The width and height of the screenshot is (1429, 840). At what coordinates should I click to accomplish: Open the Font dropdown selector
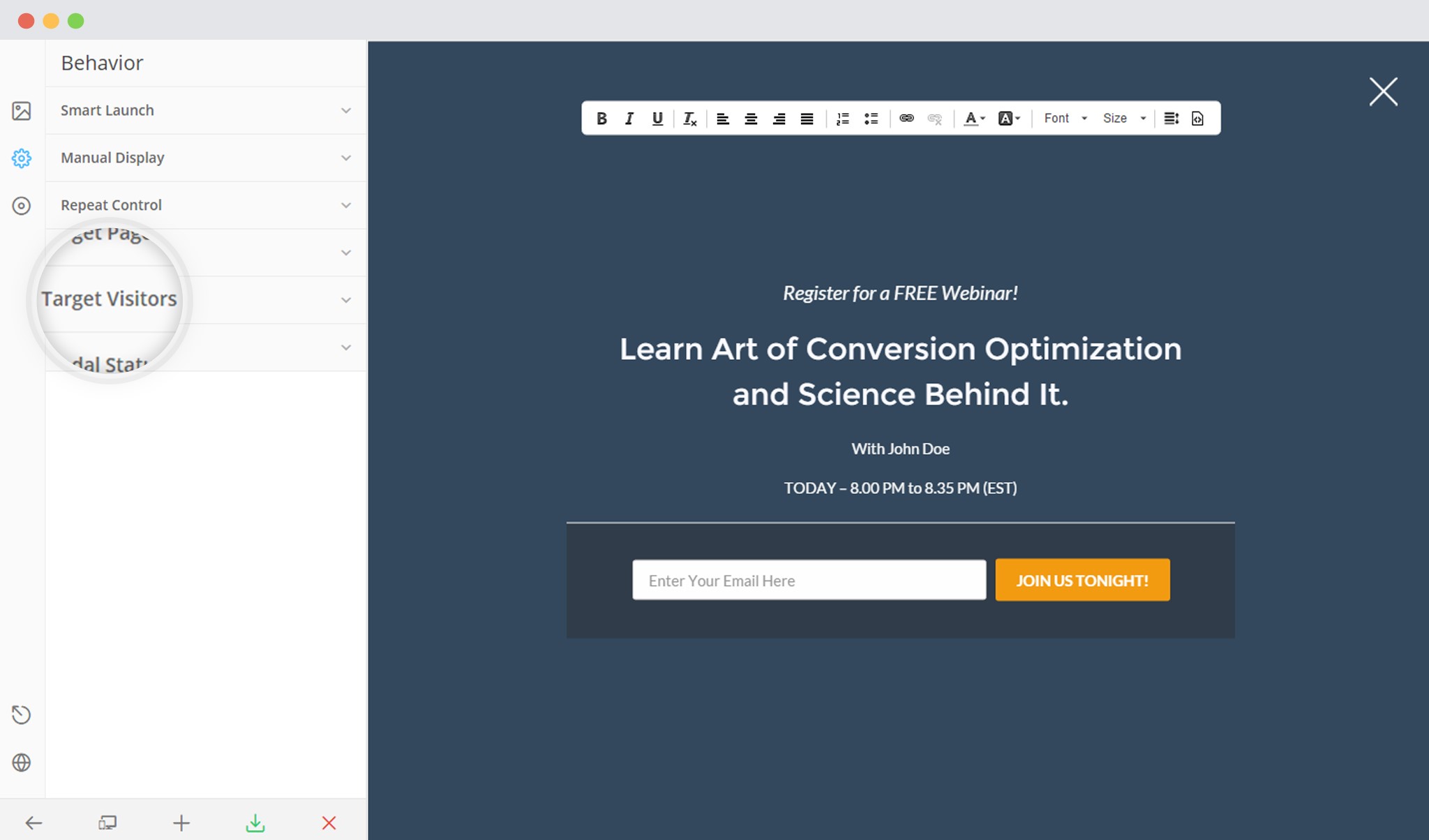coord(1064,118)
